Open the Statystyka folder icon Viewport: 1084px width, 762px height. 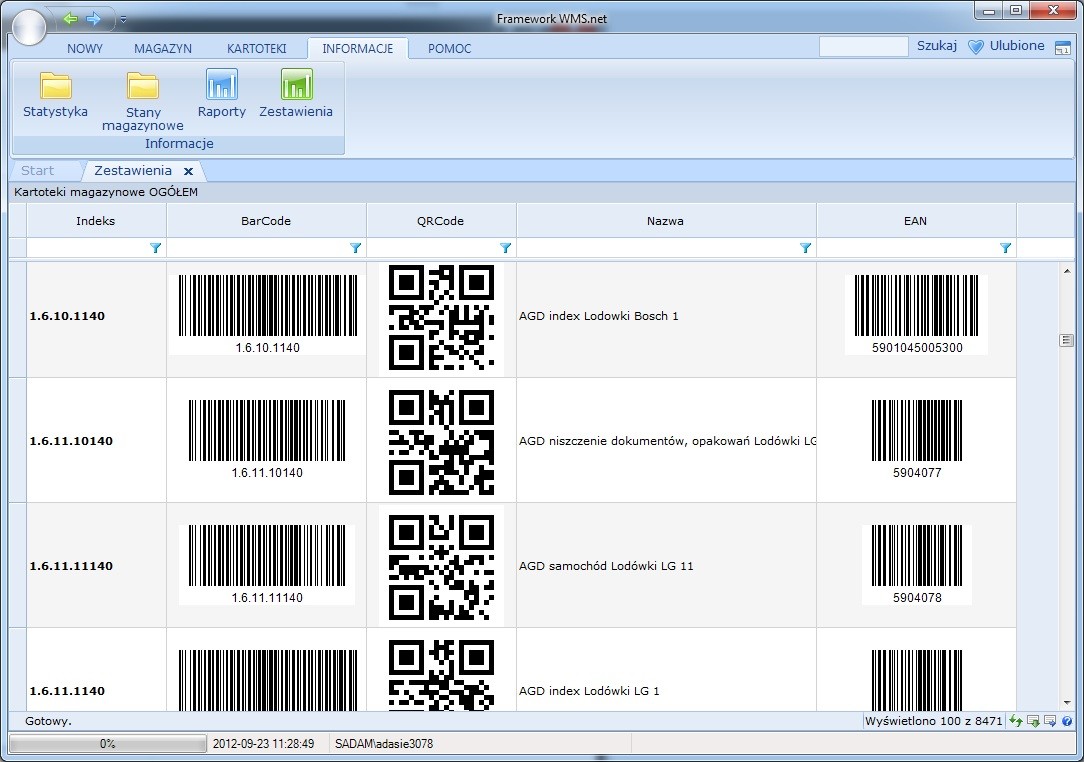coord(55,86)
